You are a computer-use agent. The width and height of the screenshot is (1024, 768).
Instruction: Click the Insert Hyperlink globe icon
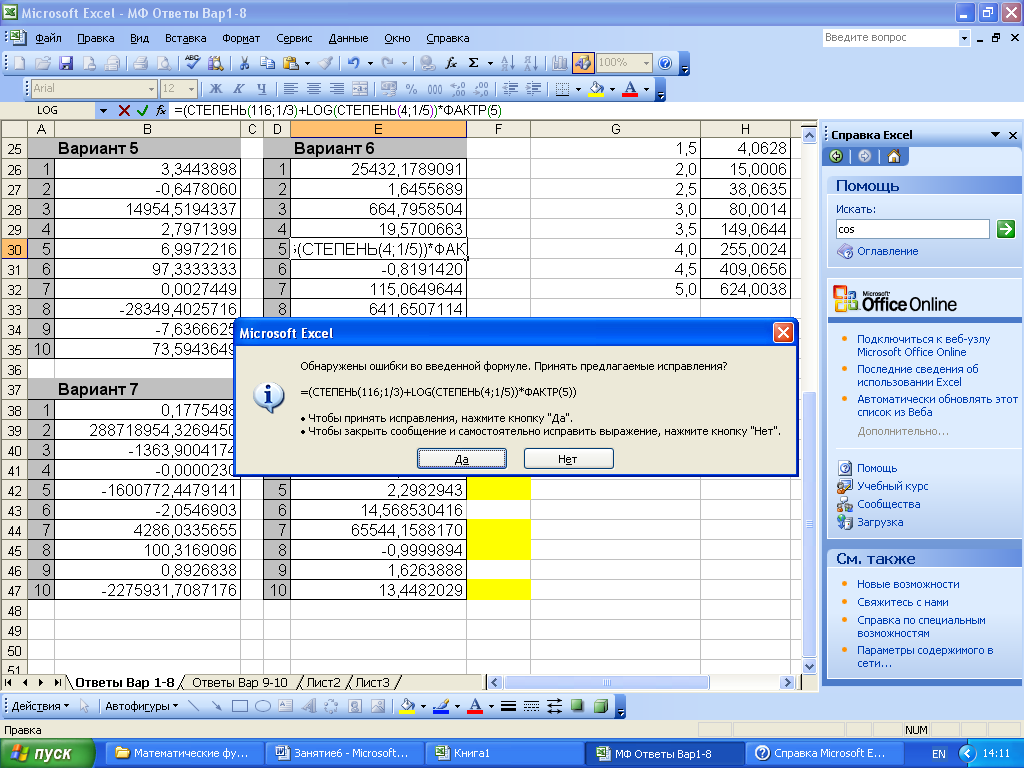click(x=428, y=63)
